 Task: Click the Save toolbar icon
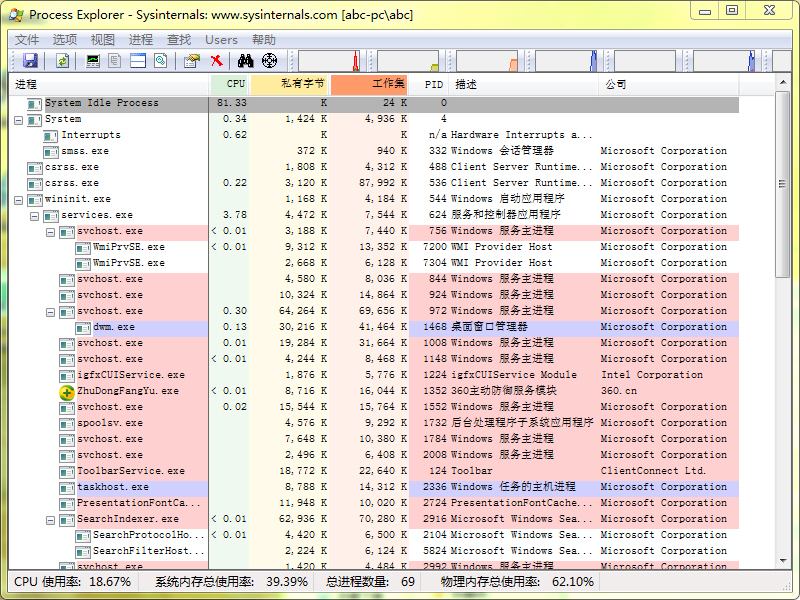[31, 61]
